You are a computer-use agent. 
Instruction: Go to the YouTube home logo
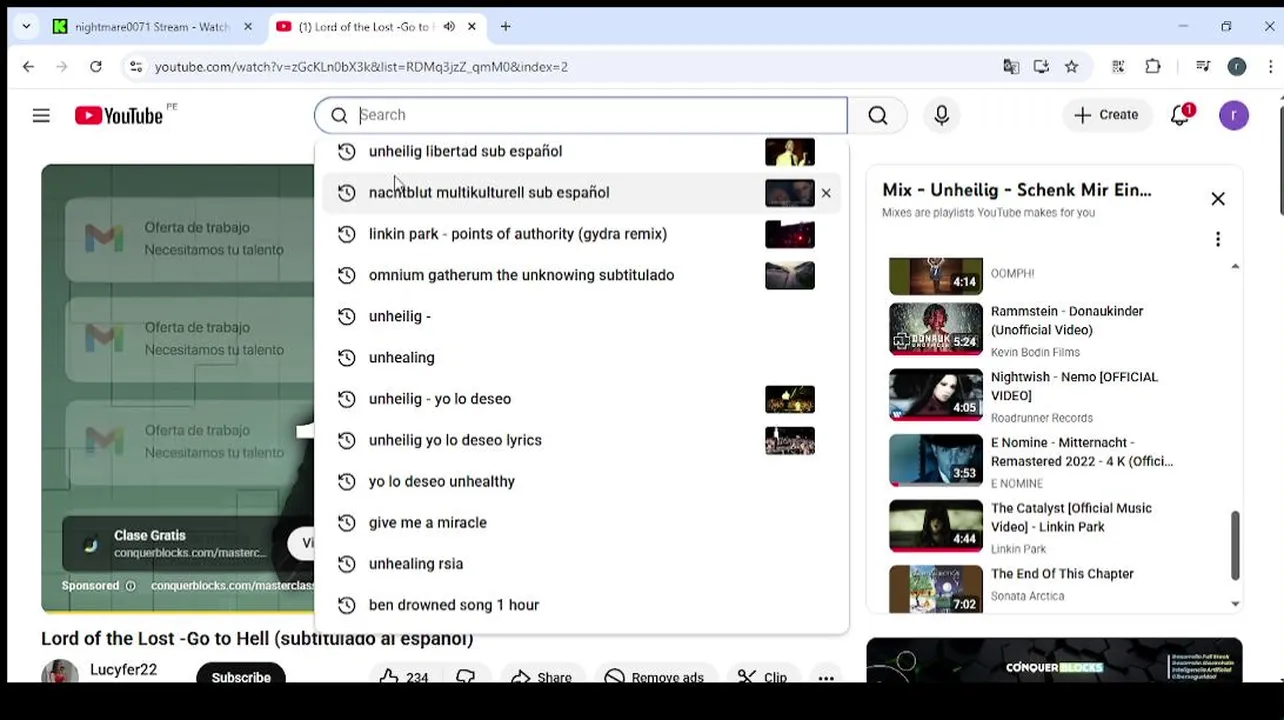[119, 116]
